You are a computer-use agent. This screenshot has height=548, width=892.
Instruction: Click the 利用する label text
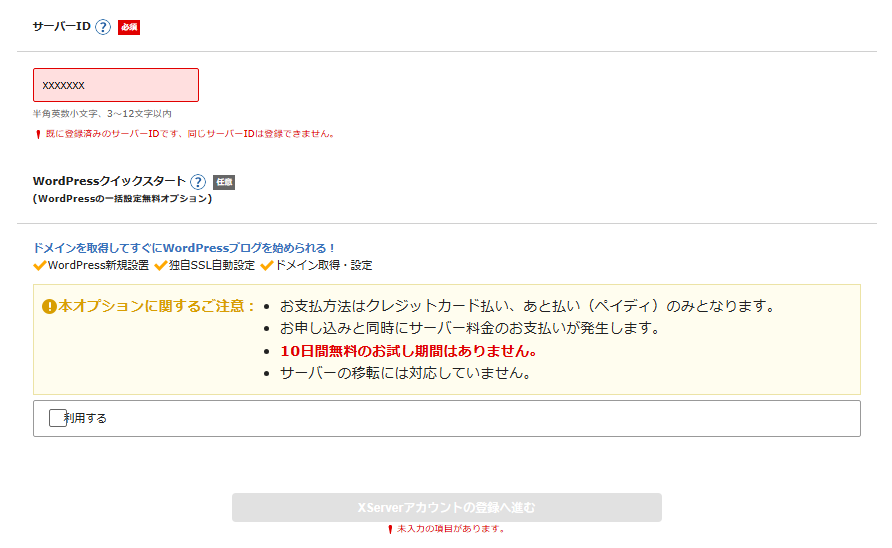[x=88, y=419]
